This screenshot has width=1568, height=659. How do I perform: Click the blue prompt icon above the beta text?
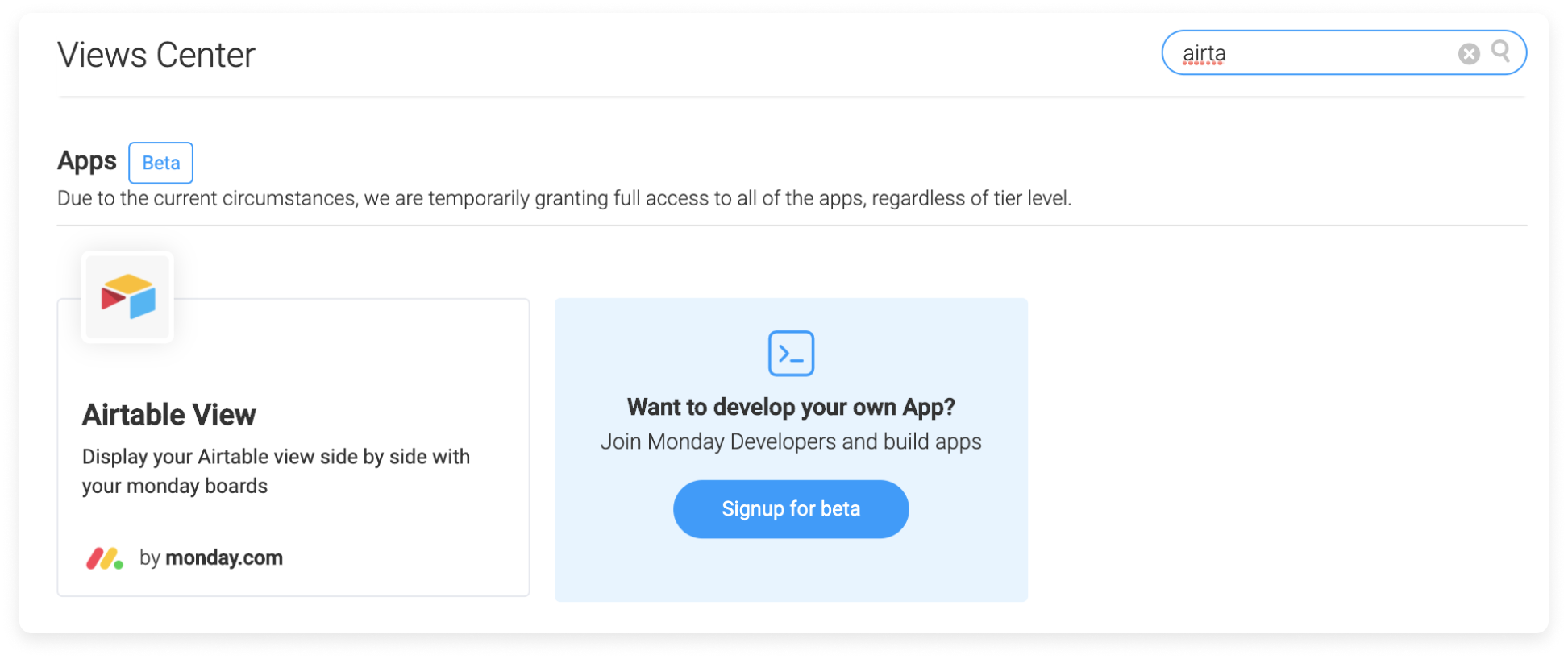(x=790, y=353)
